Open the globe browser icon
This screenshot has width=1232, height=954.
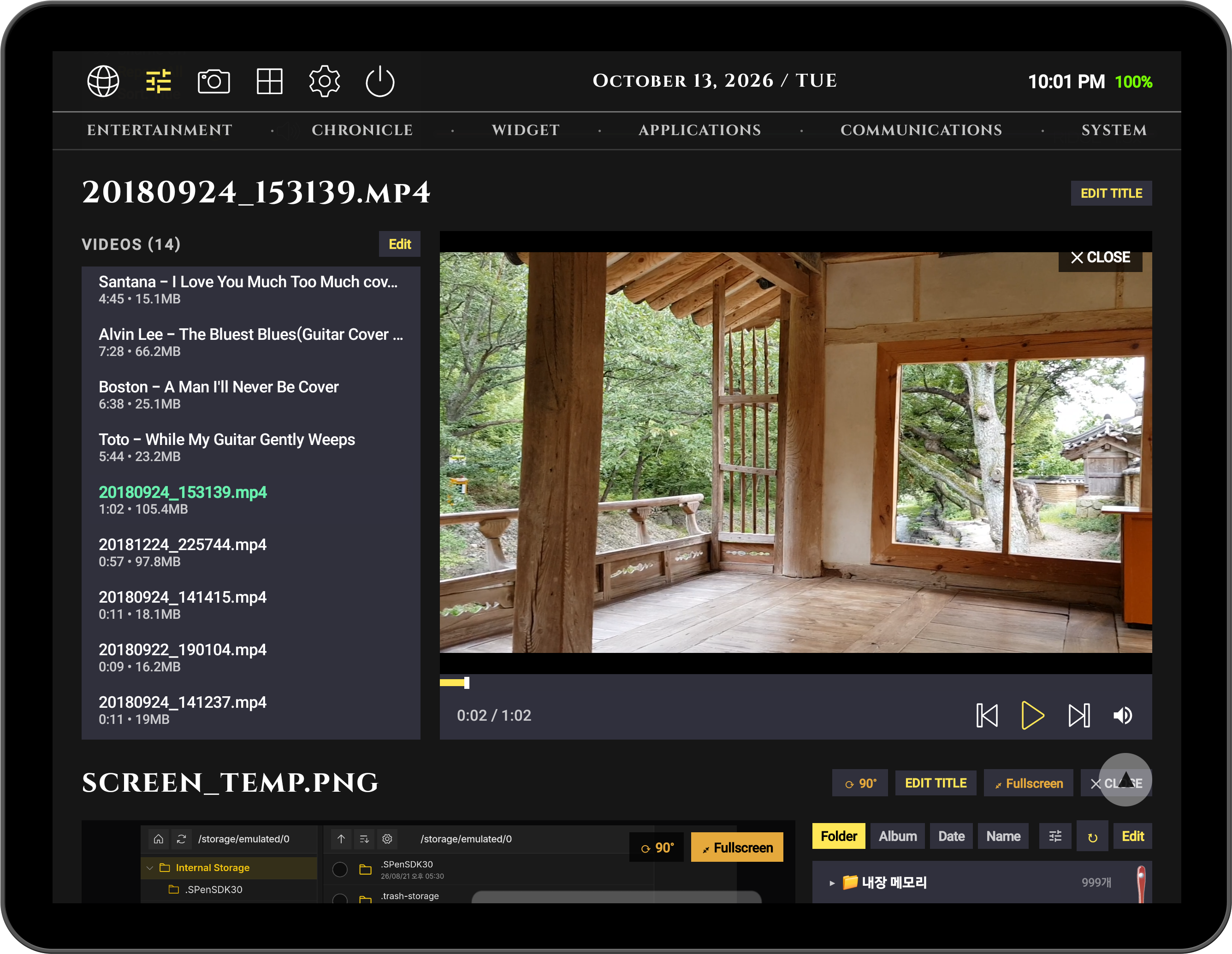pos(103,81)
